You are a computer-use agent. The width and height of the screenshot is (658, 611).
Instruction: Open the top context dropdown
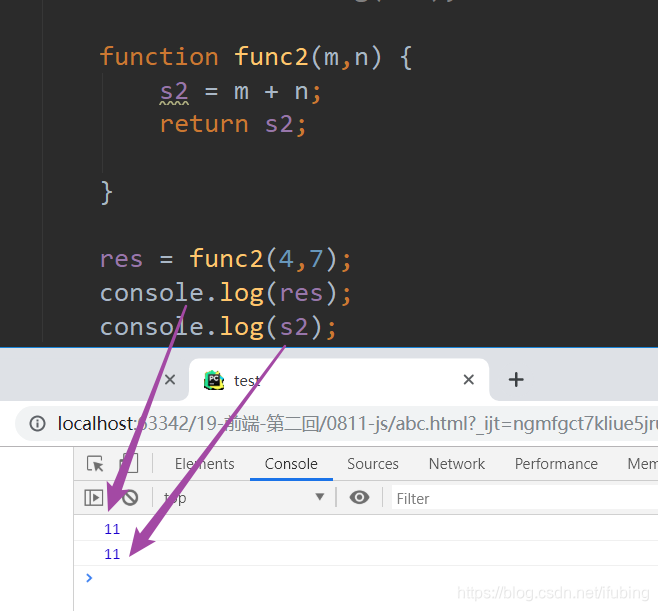point(244,498)
